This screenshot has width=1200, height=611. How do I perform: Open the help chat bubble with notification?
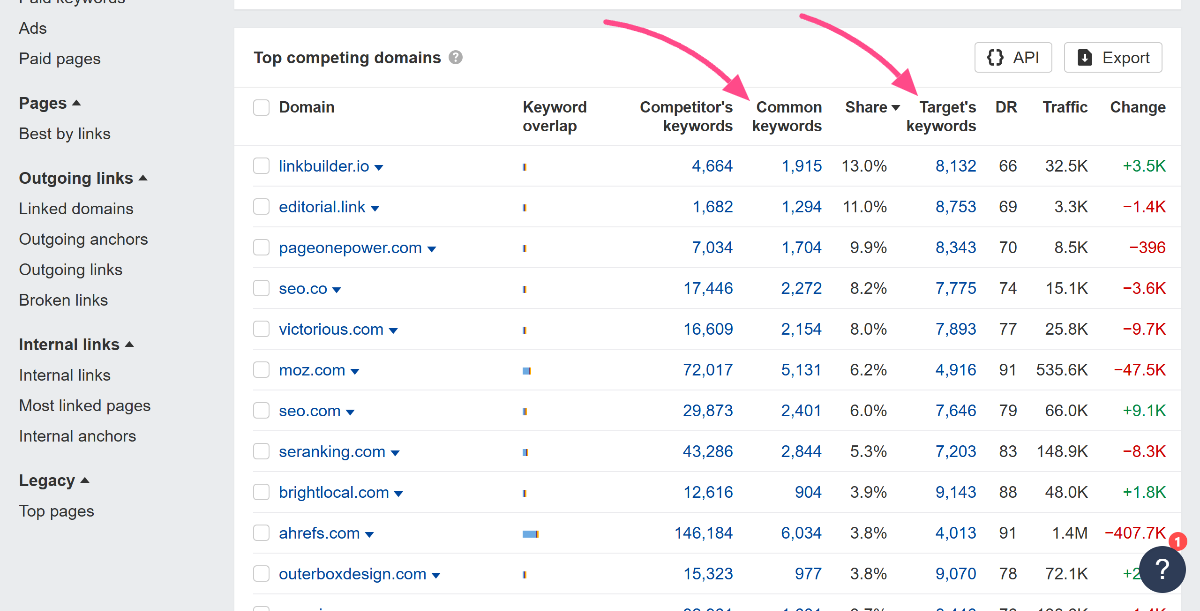(x=1162, y=568)
